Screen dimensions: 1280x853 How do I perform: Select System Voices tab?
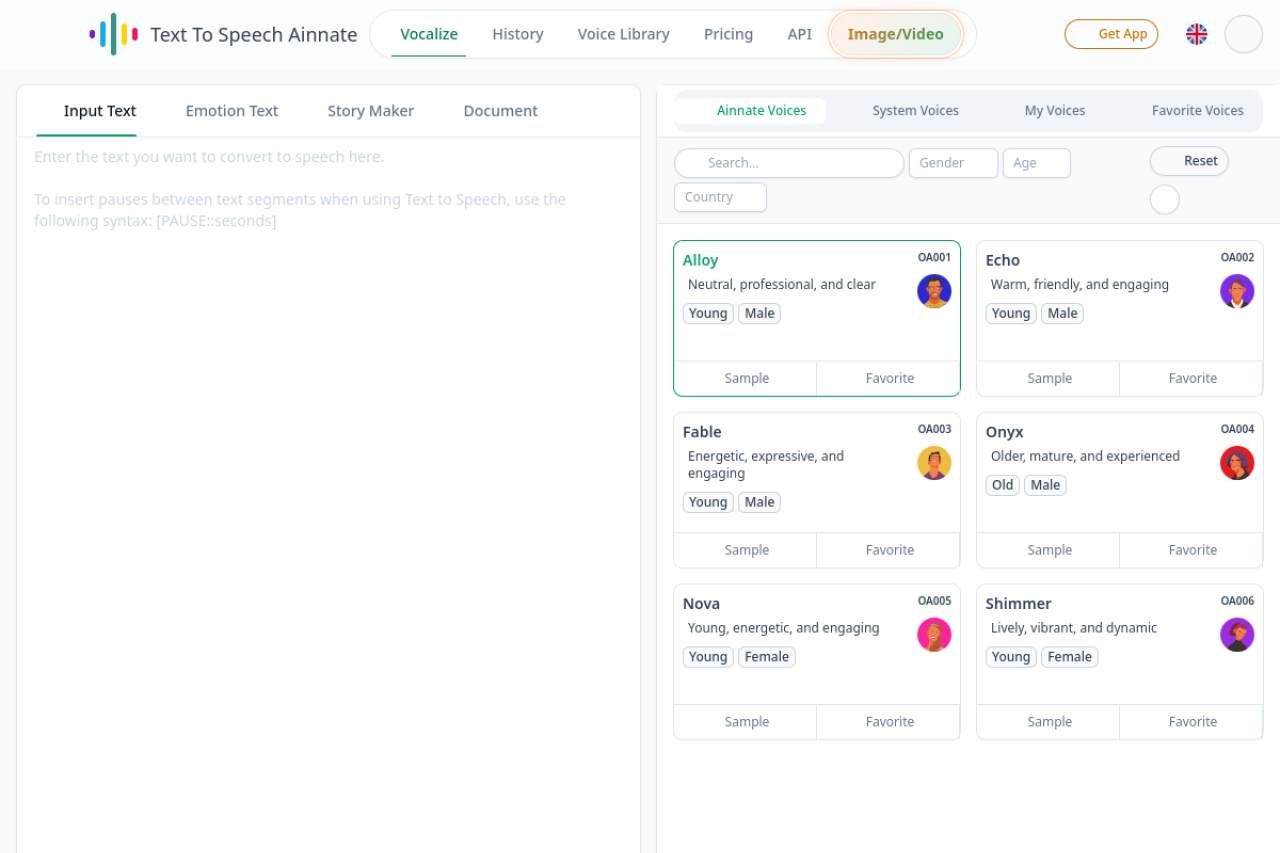pos(916,111)
